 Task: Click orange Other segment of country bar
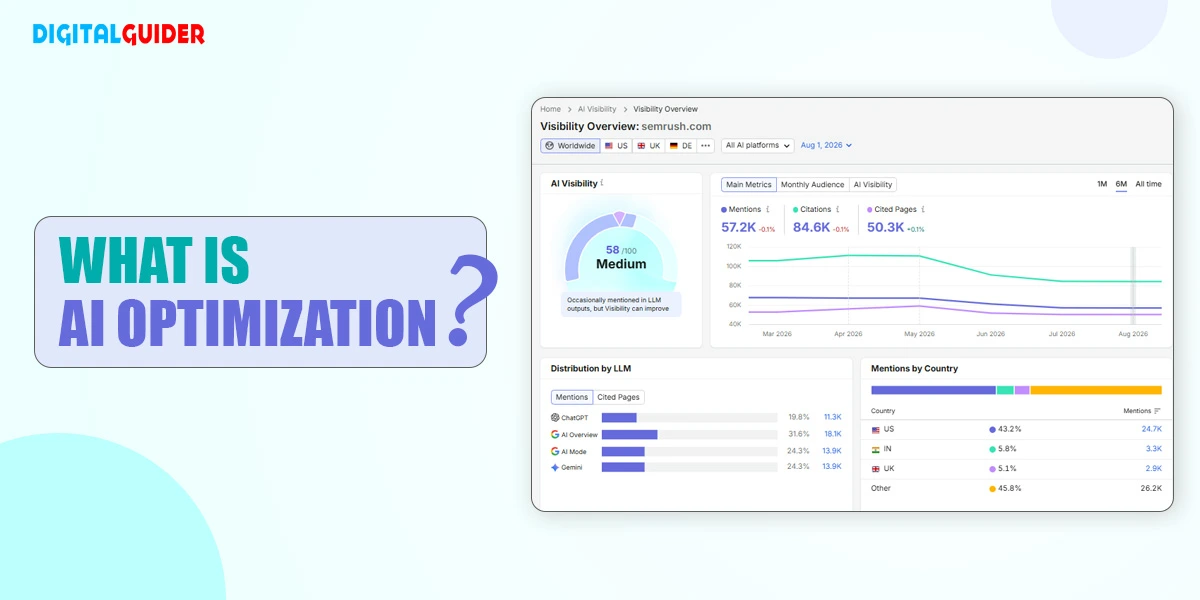click(x=1096, y=390)
